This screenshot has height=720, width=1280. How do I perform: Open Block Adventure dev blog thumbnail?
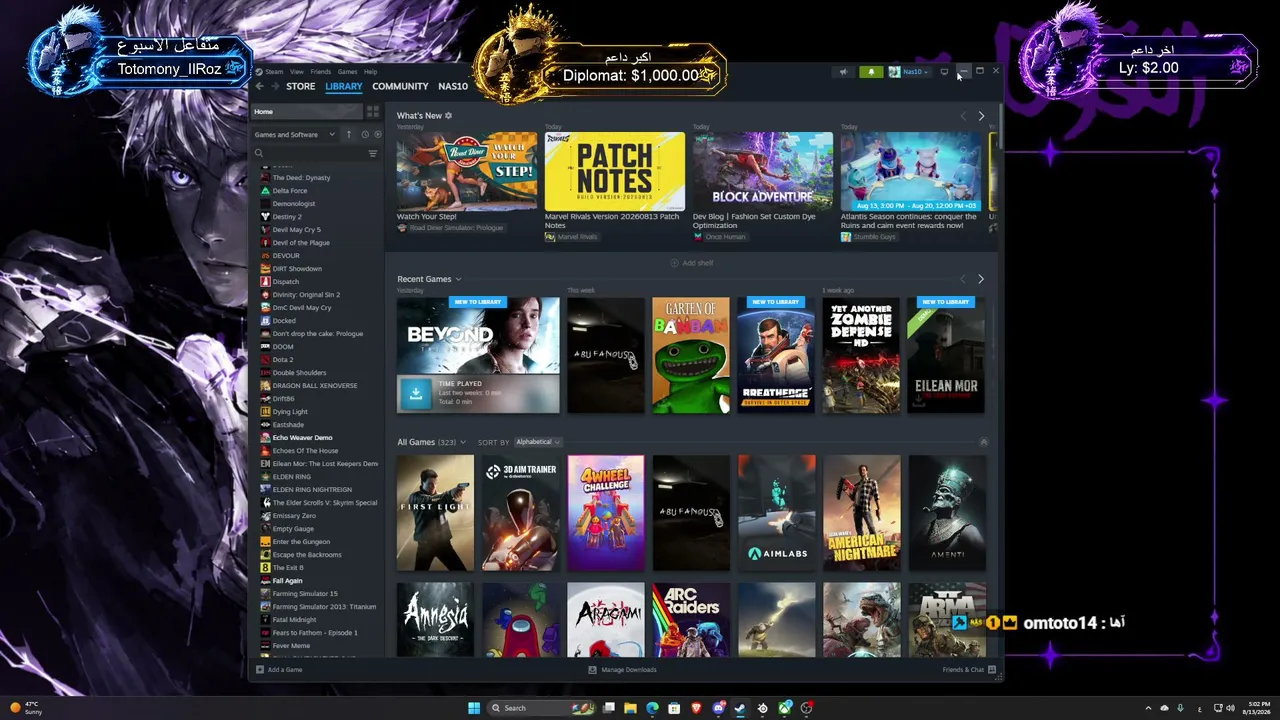(x=763, y=171)
